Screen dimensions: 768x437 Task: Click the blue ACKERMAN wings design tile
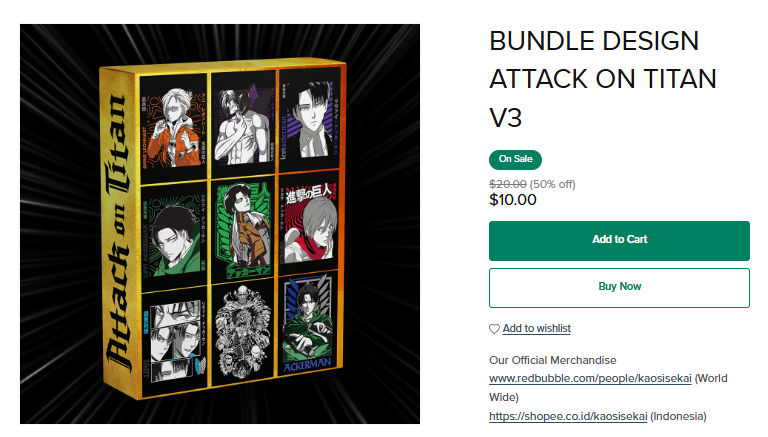tap(309, 324)
